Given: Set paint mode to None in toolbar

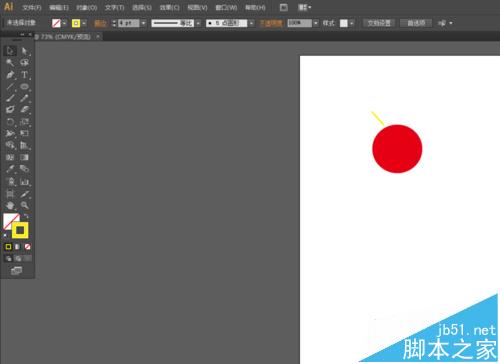Looking at the screenshot, I should [x=28, y=247].
